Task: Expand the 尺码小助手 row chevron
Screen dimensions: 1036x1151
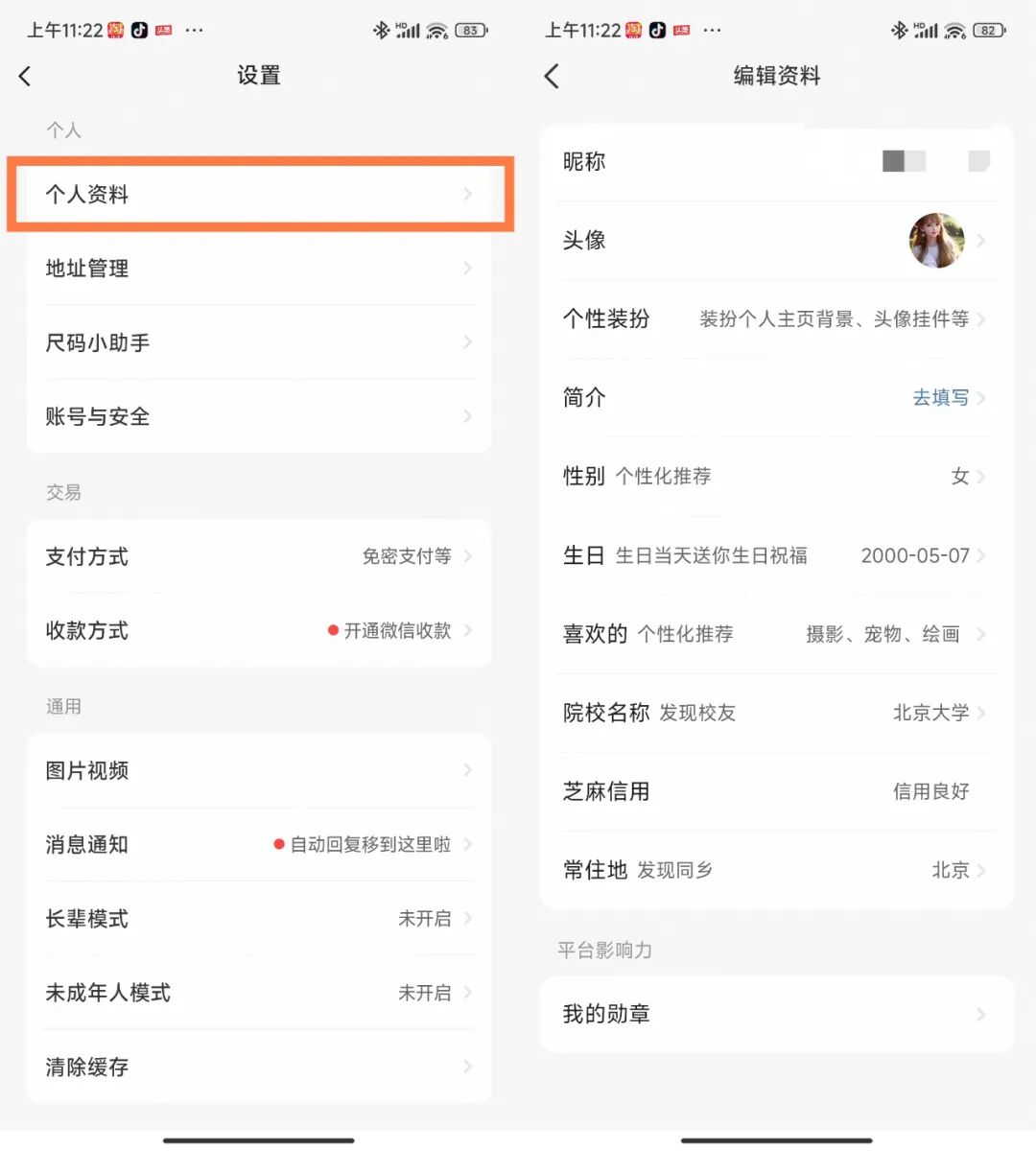Action: [467, 342]
